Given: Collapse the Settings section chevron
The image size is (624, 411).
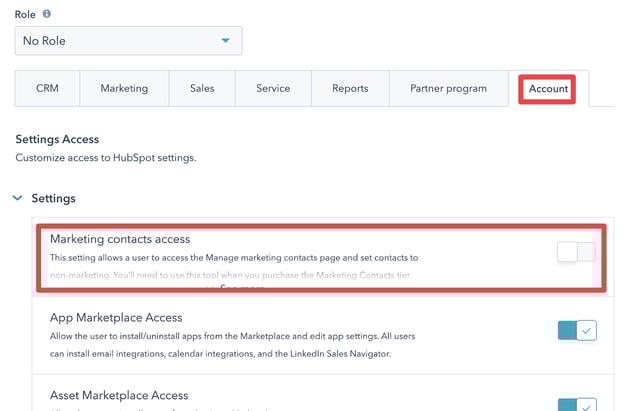Looking at the screenshot, I should [17, 198].
